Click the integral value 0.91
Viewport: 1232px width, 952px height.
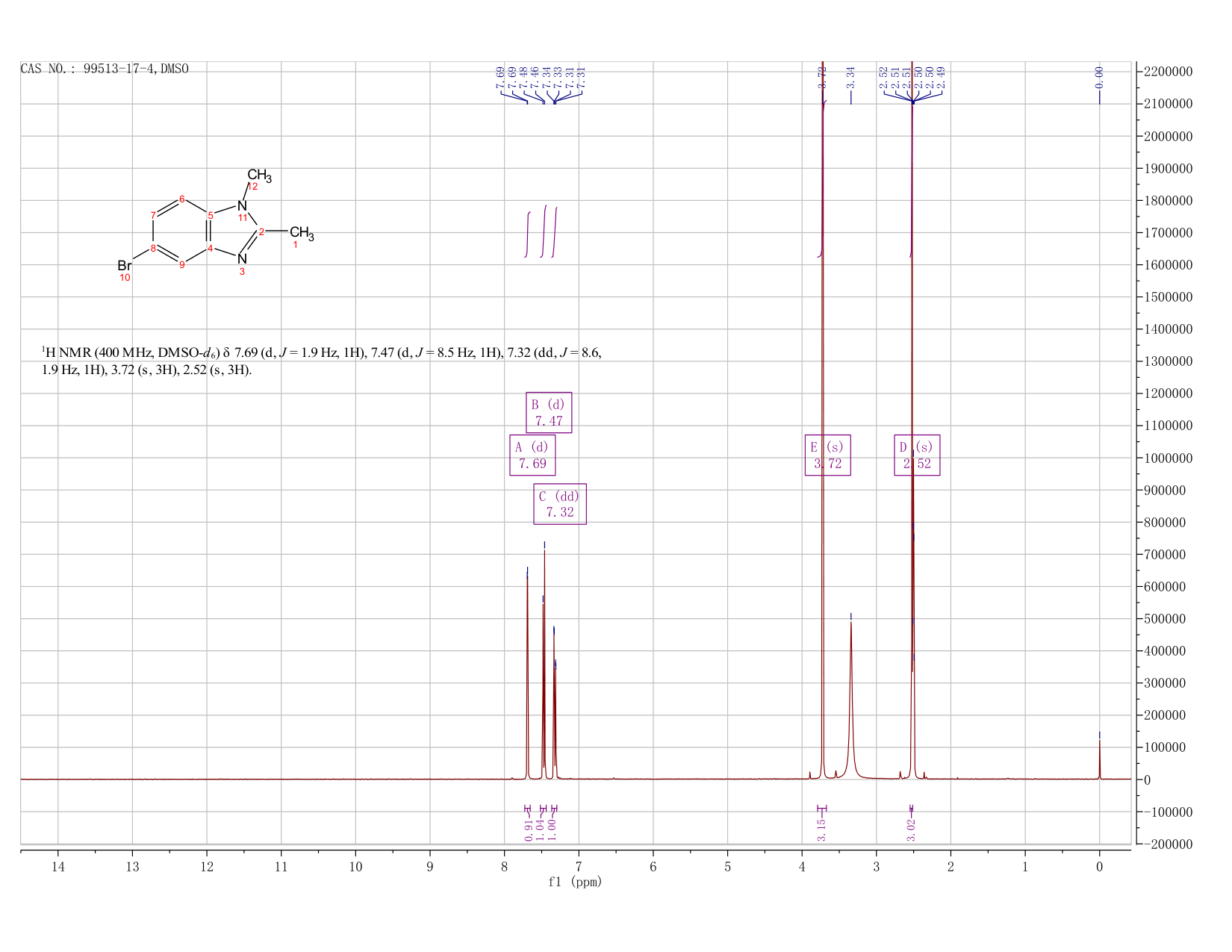[529, 830]
